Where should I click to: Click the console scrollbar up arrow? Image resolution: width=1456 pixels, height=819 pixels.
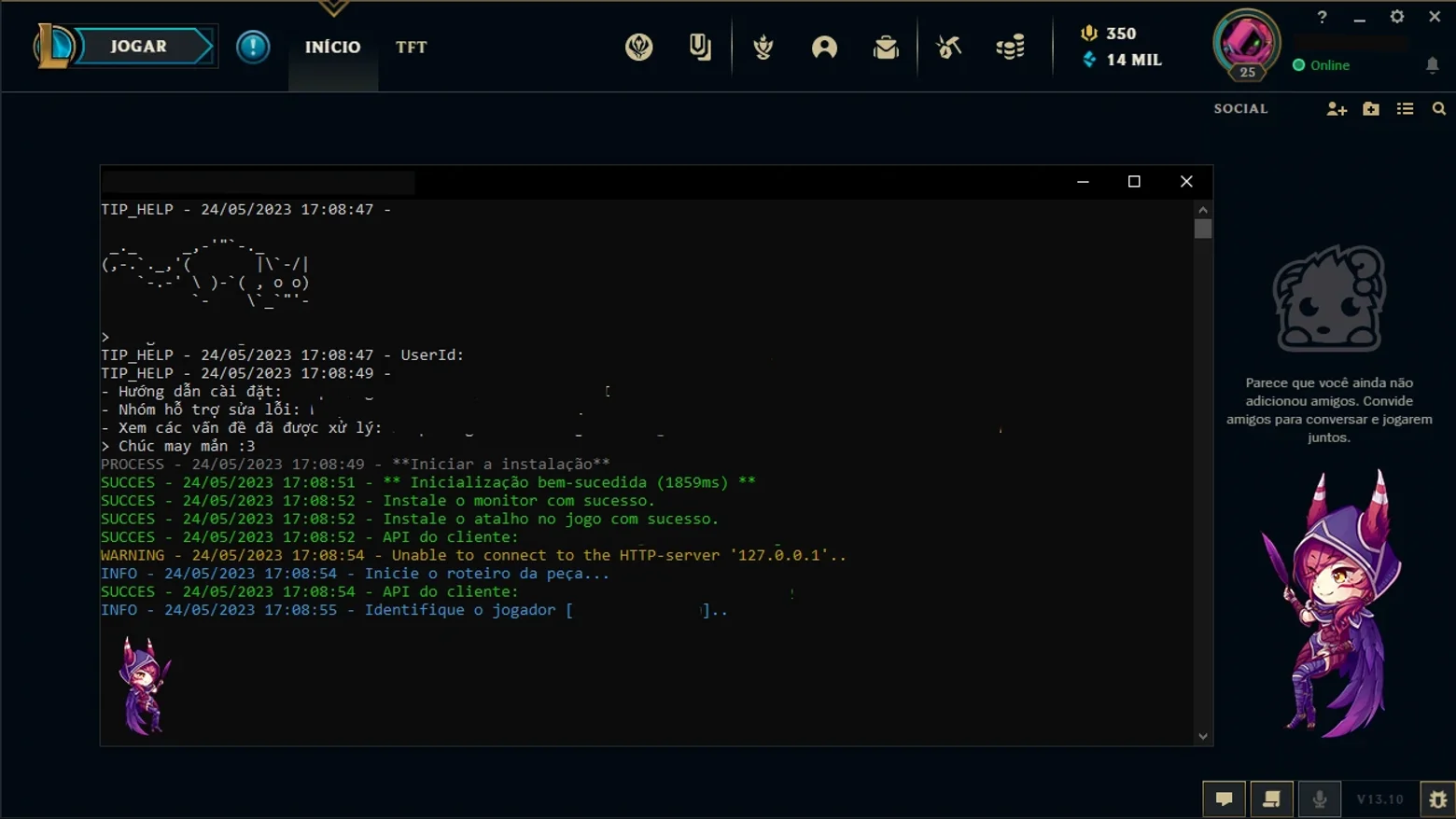(x=1203, y=210)
